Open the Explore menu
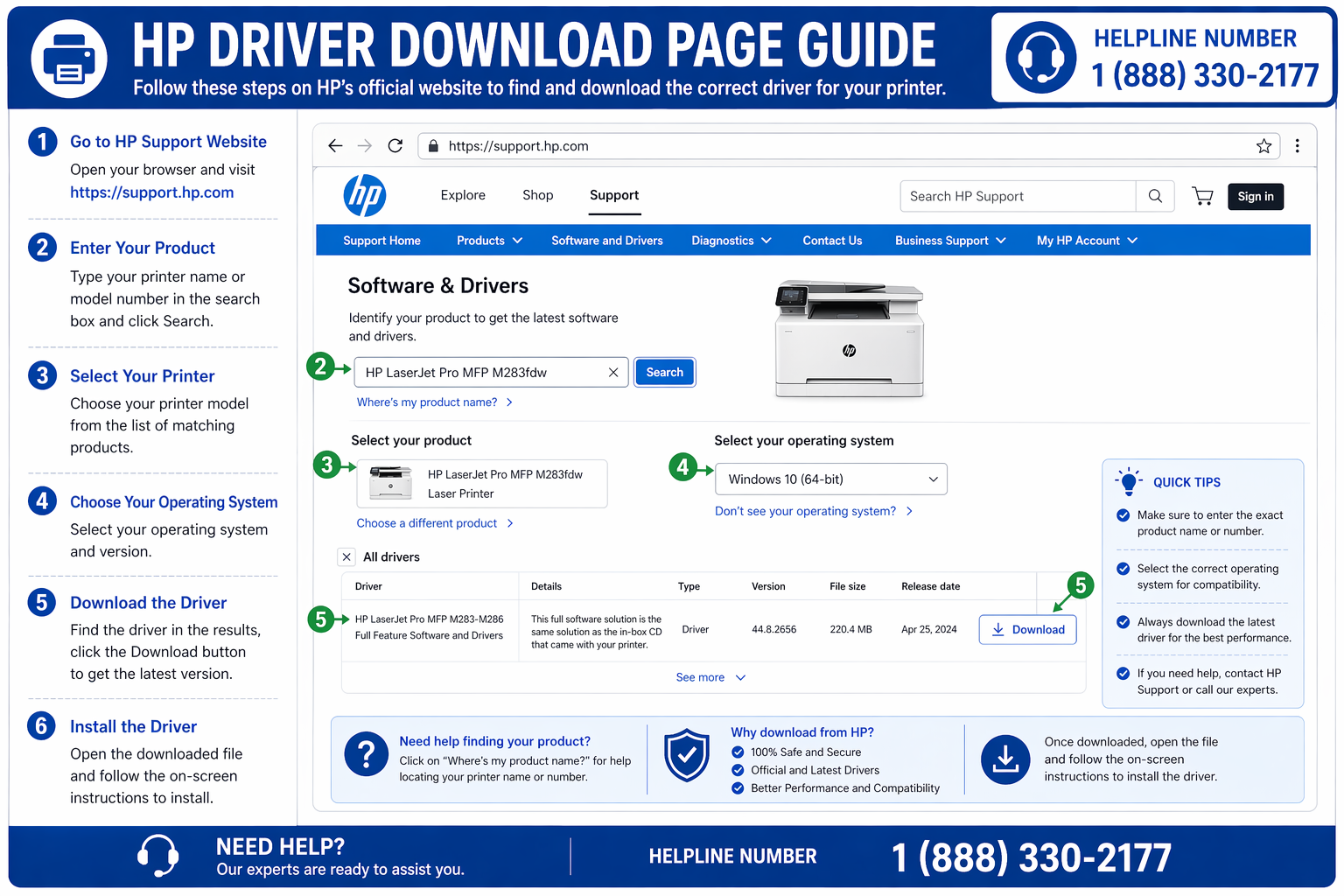The image size is (1344, 896). point(463,195)
